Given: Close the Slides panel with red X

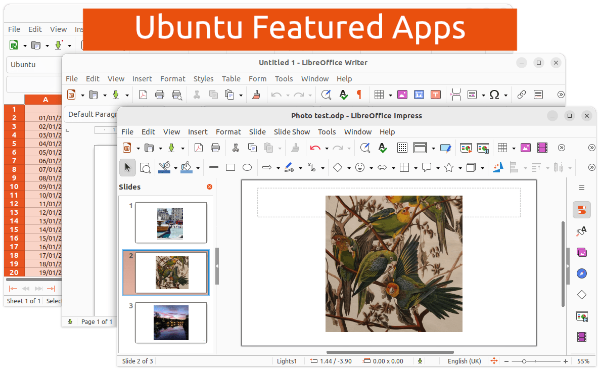Looking at the screenshot, I should tap(209, 187).
